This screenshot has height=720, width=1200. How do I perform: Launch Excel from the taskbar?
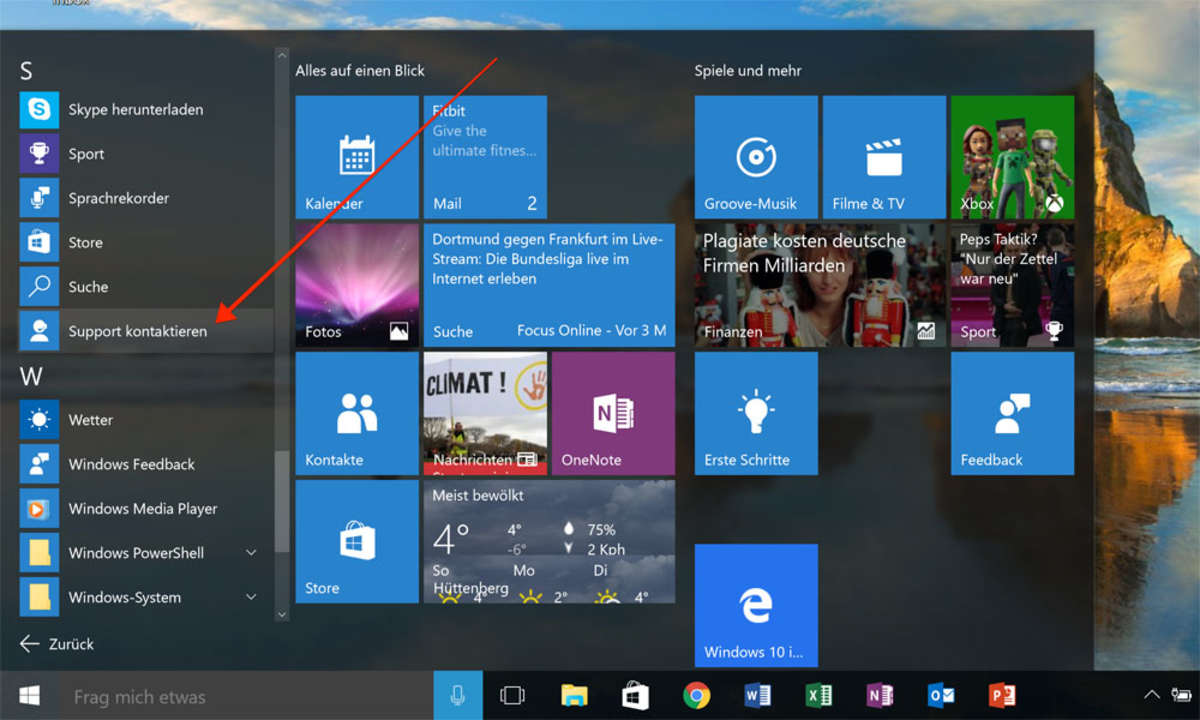[x=819, y=695]
